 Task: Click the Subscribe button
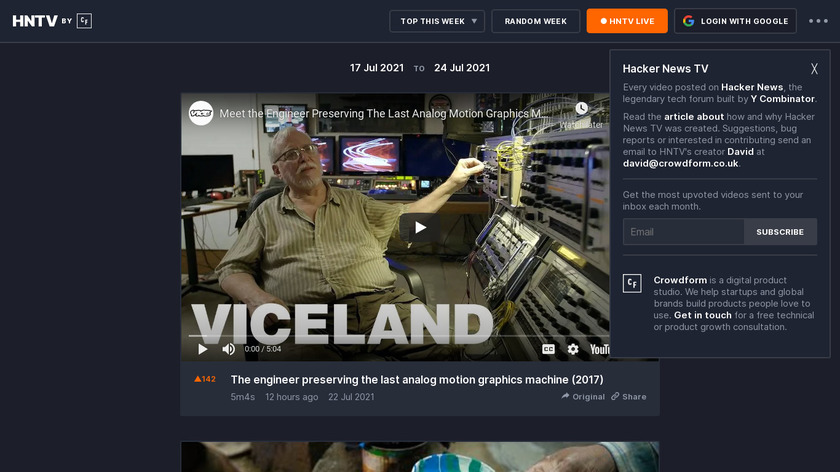pos(780,232)
